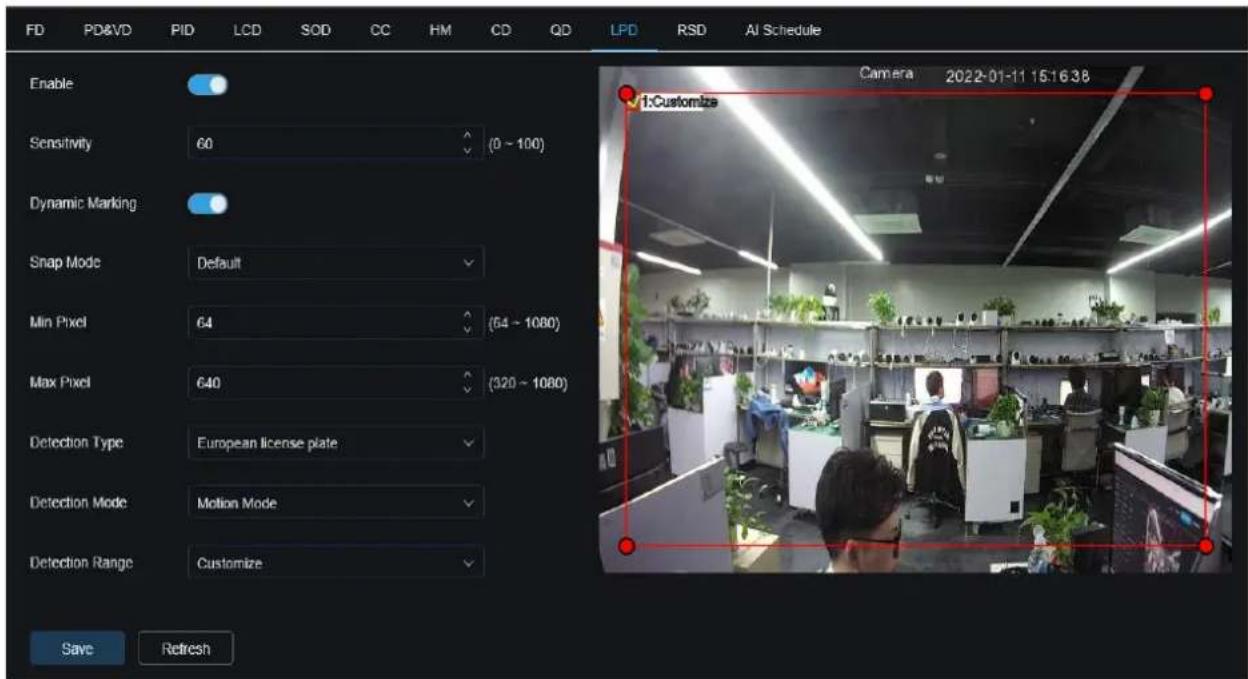Click the bottom-left red region handle
The image size is (1248, 679).
627,546
